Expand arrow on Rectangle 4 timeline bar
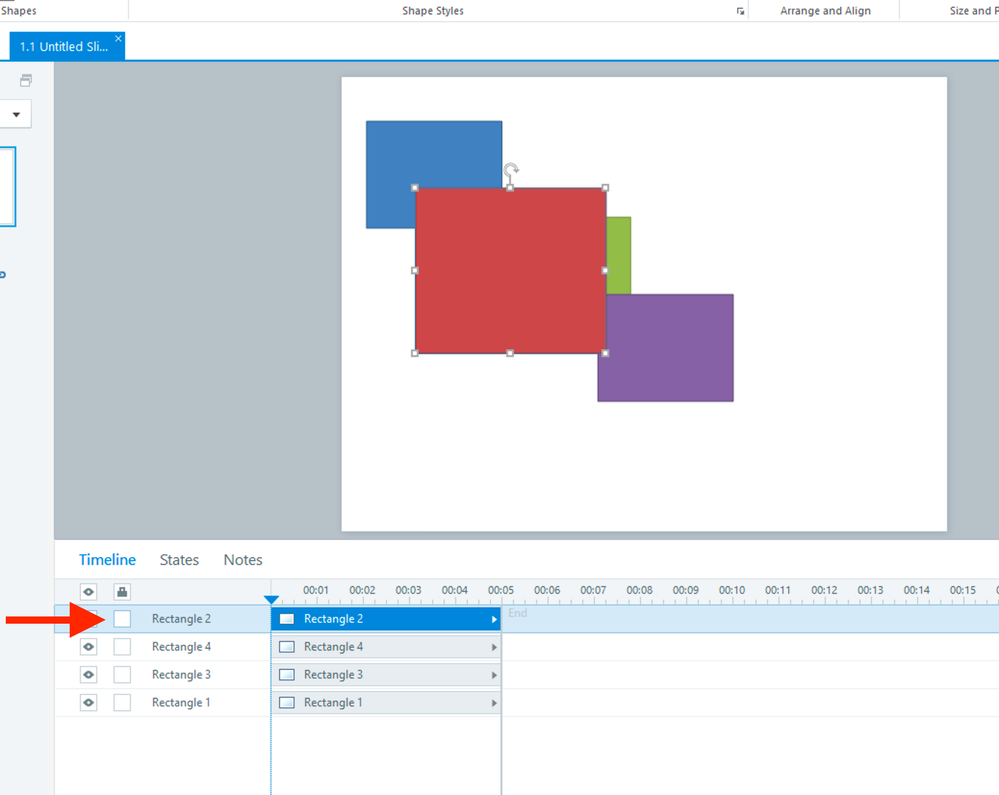 coord(494,647)
